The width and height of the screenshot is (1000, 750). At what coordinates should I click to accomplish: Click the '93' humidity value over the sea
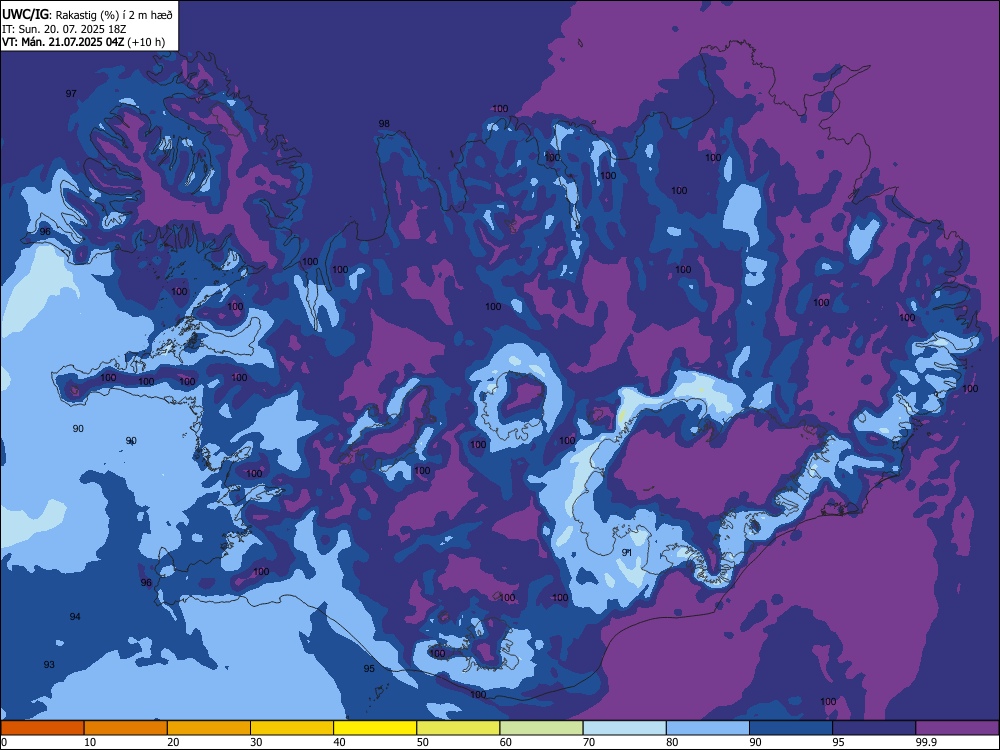pos(49,665)
